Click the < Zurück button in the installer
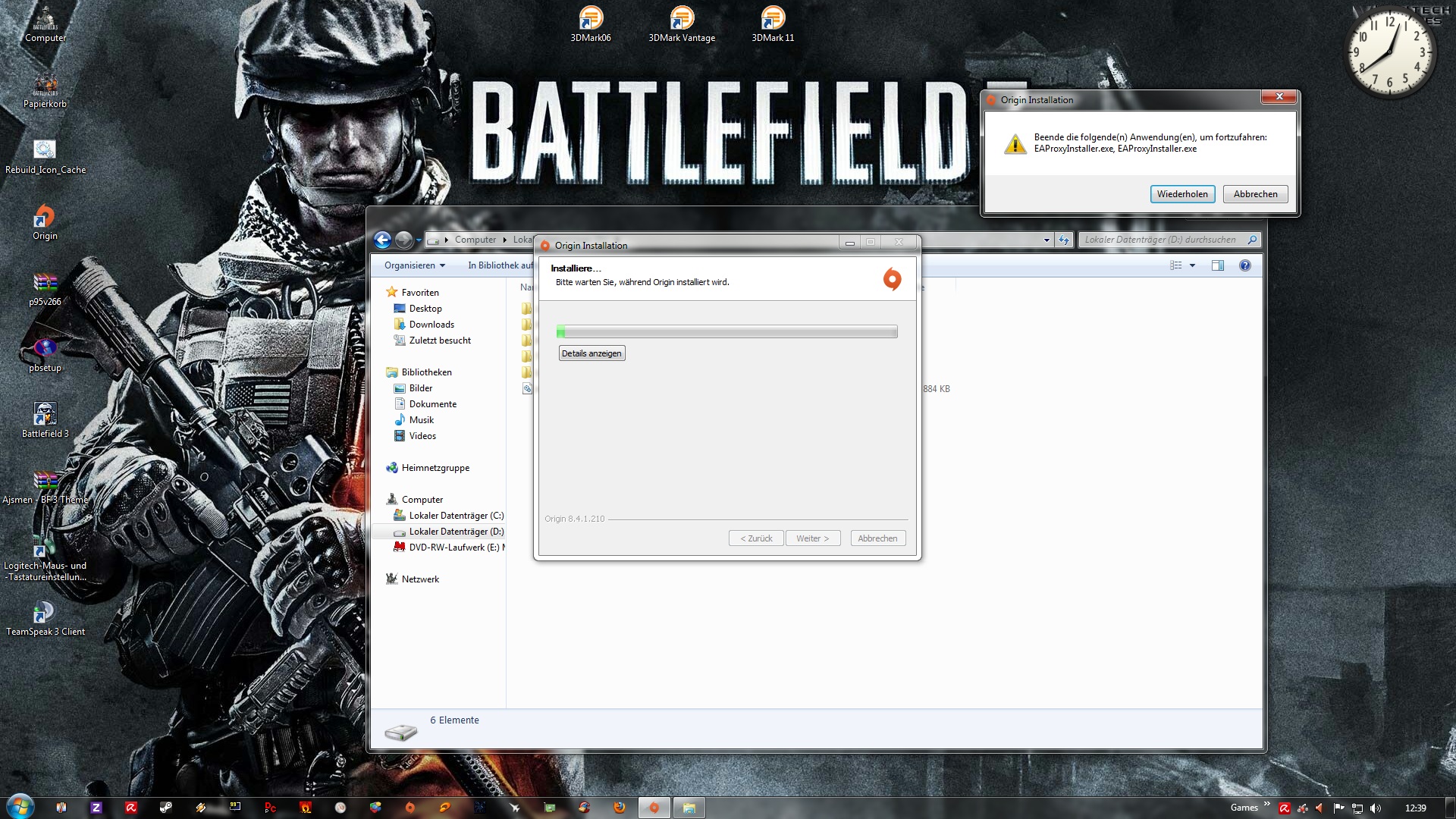1456x819 pixels. [x=756, y=538]
